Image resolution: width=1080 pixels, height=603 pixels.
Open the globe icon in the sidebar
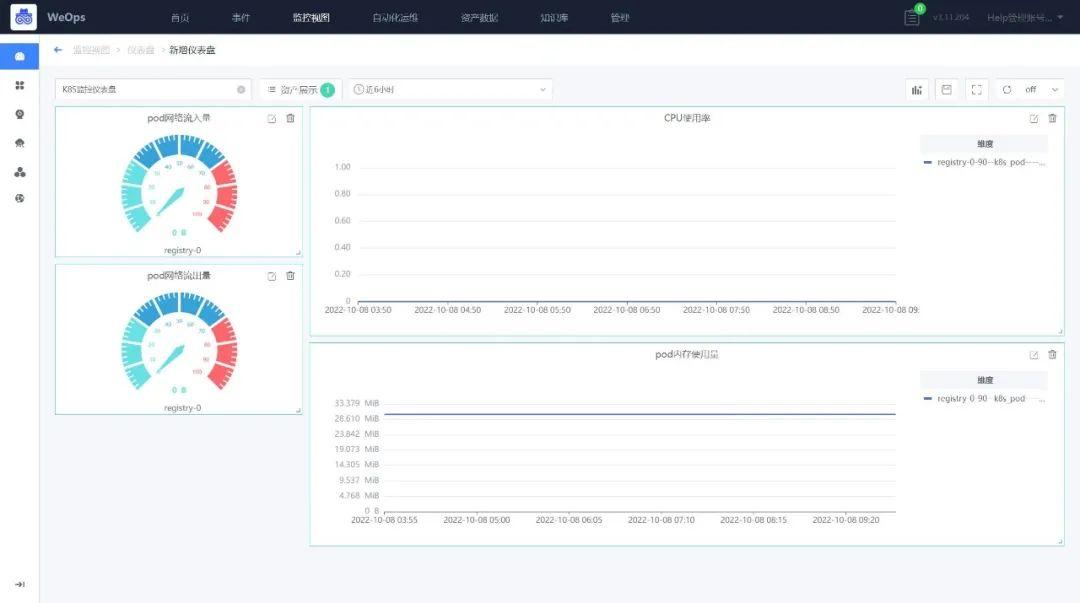[19, 198]
